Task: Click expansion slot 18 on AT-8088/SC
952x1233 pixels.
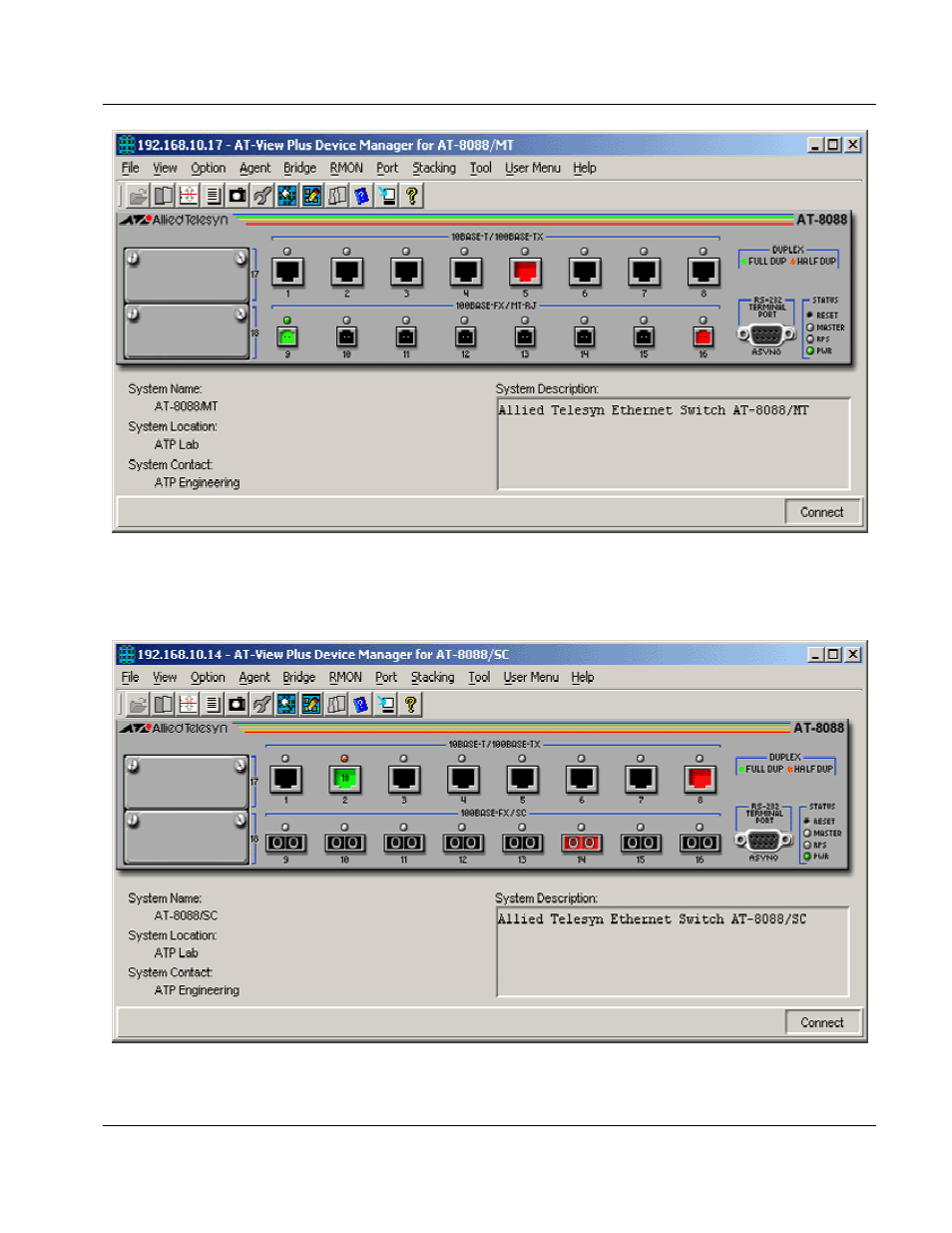Action: click(187, 838)
